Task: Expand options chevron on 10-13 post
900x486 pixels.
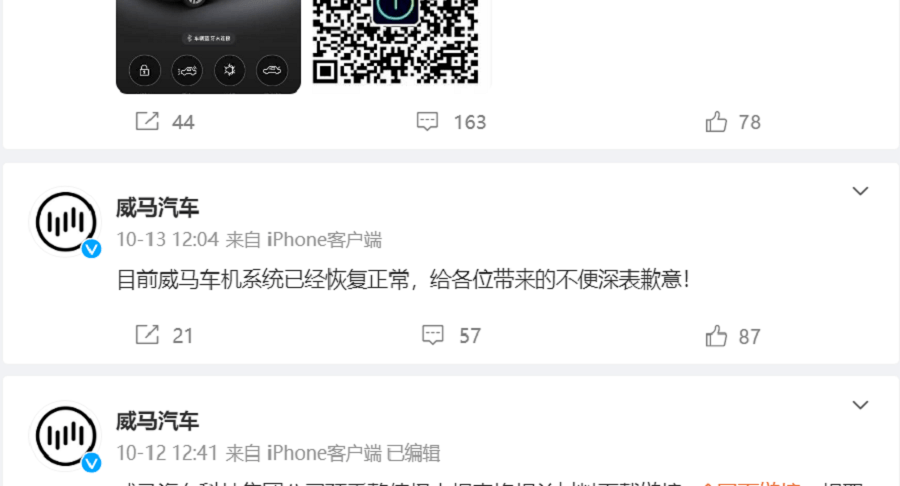Action: [860, 190]
